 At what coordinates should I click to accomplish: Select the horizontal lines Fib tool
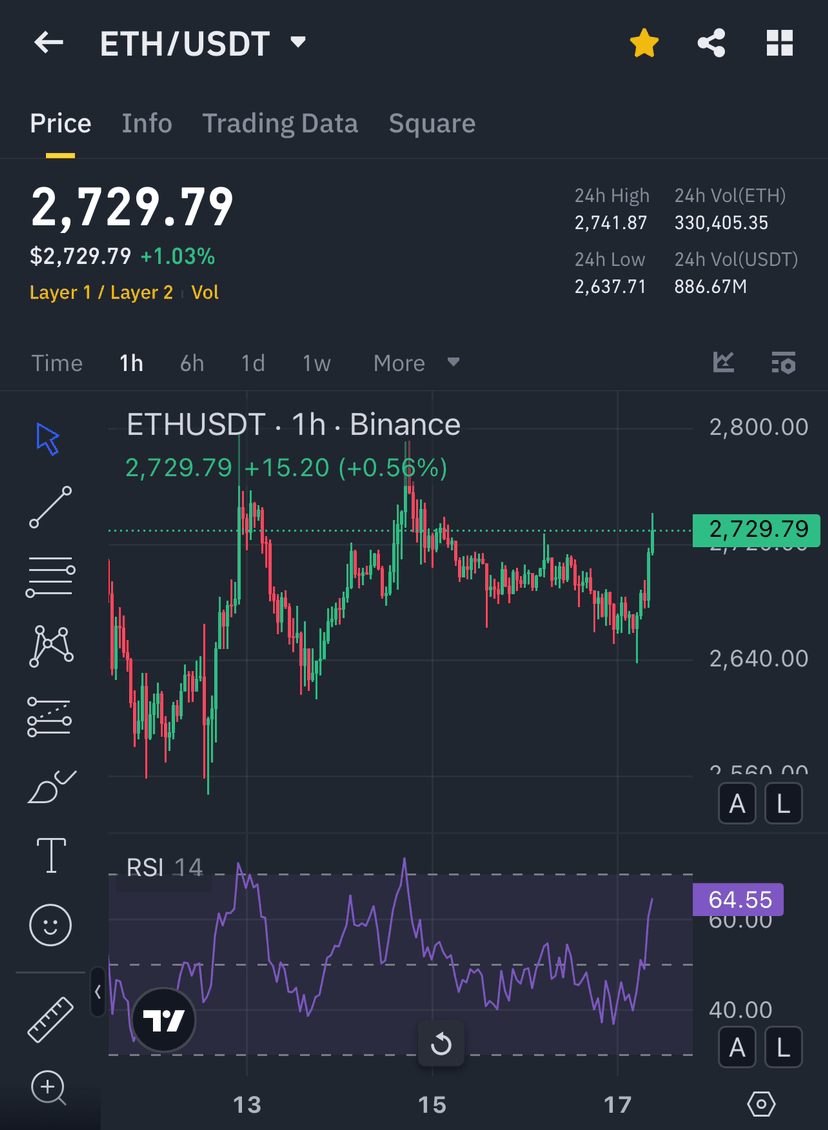50,577
